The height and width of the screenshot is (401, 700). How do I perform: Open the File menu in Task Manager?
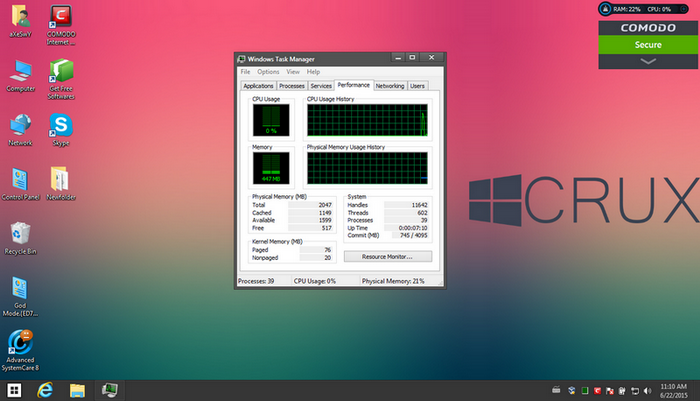click(246, 72)
